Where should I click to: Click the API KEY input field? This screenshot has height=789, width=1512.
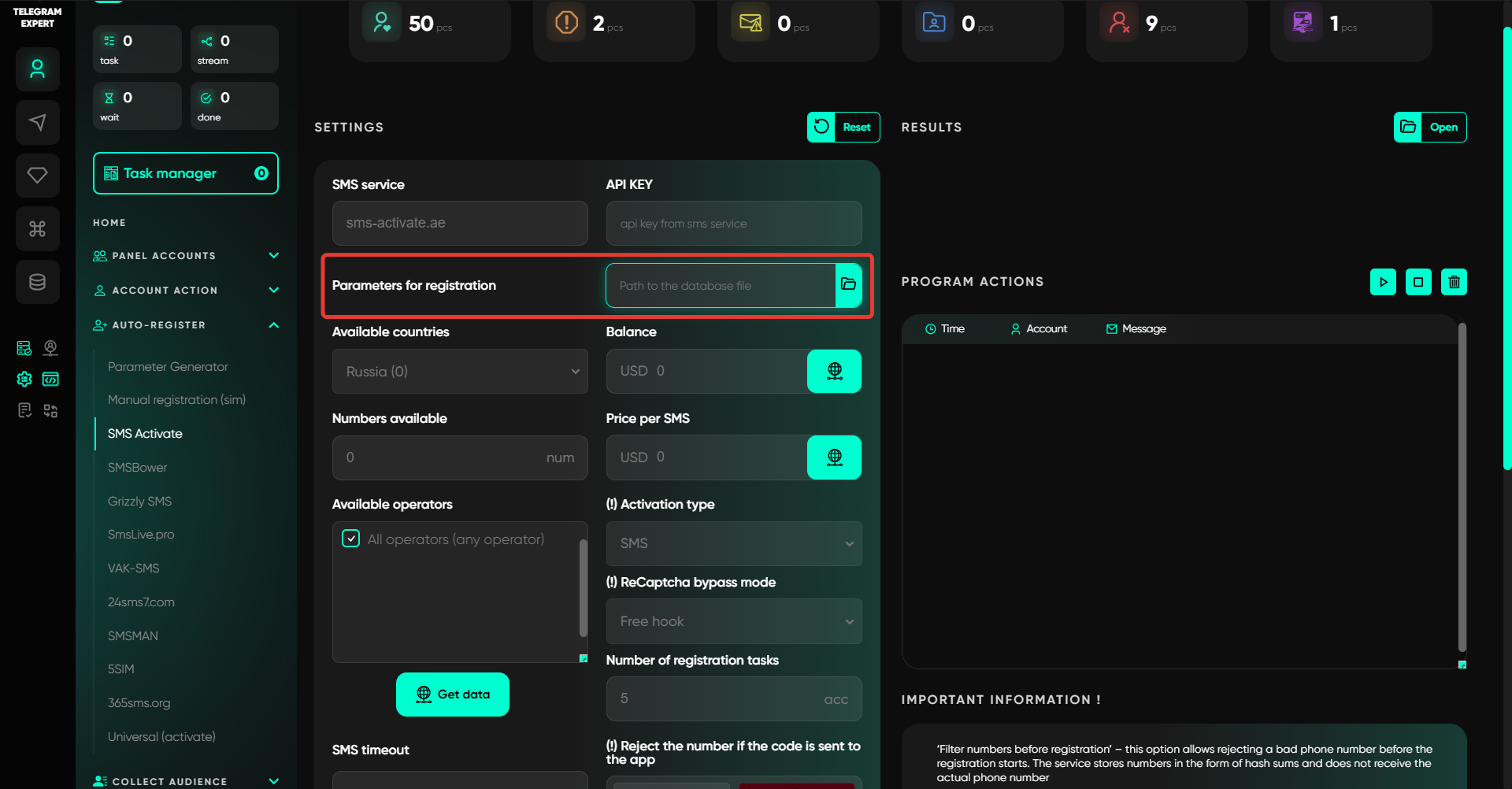tap(733, 224)
